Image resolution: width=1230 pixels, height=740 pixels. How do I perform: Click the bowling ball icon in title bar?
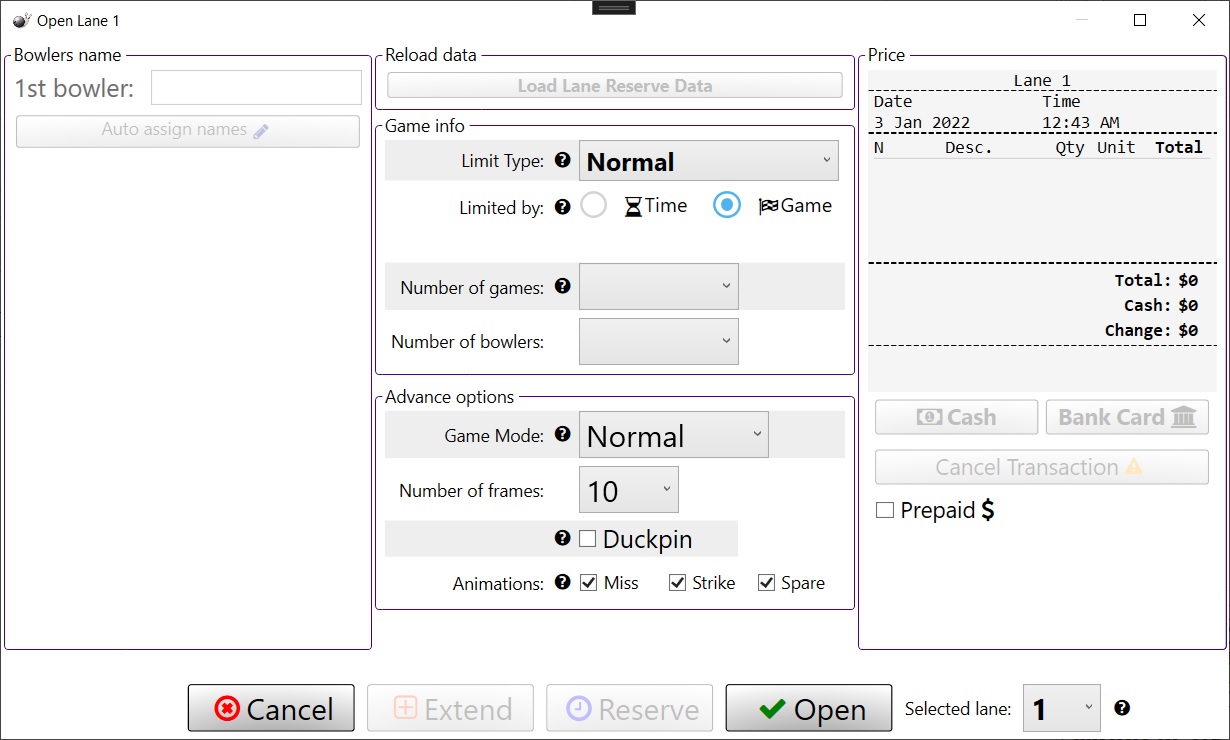21,20
